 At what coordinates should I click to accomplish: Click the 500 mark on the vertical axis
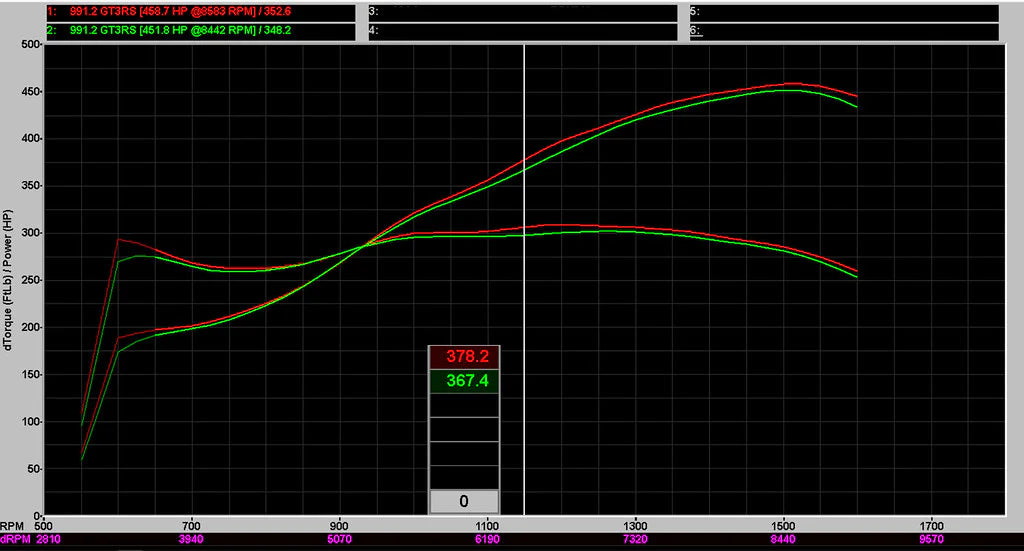[x=28, y=45]
